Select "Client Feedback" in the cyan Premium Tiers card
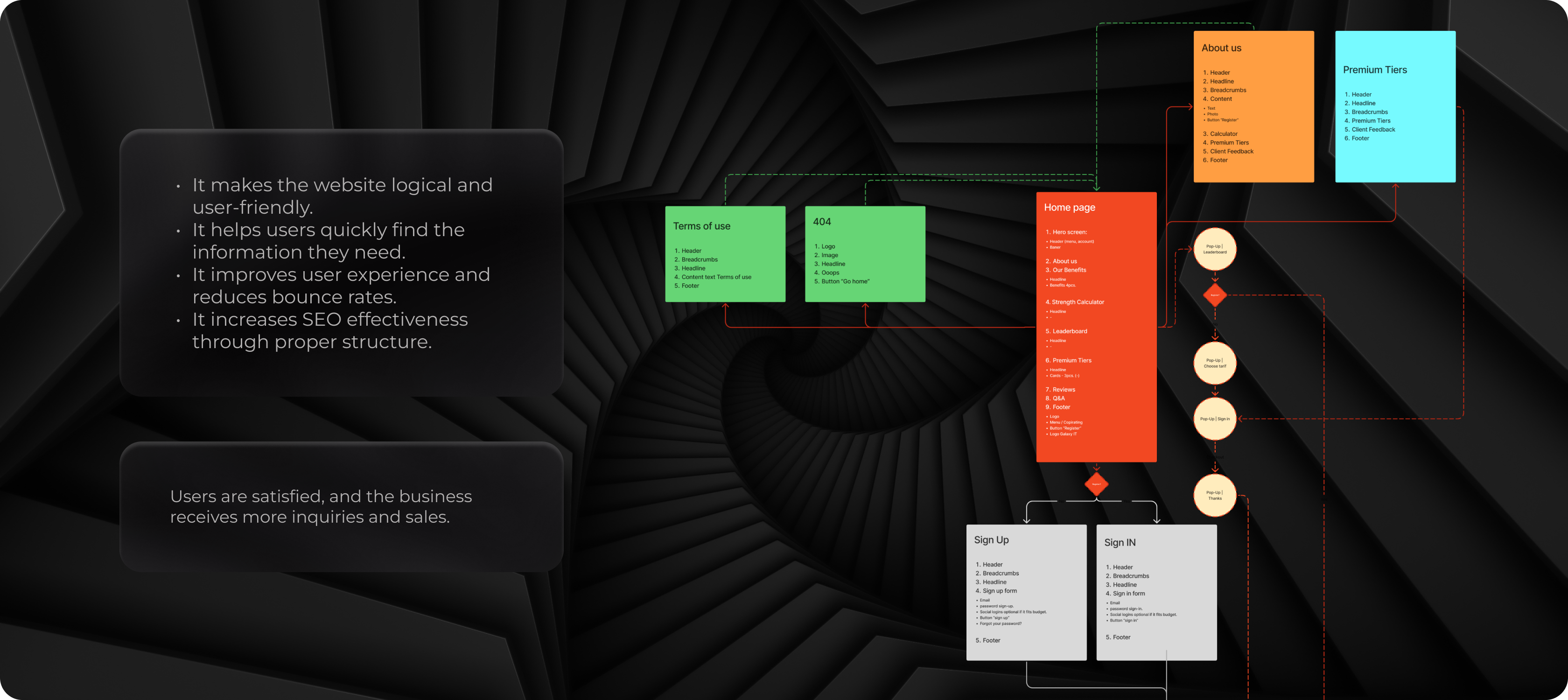Image resolution: width=1568 pixels, height=700 pixels. coord(1370,130)
